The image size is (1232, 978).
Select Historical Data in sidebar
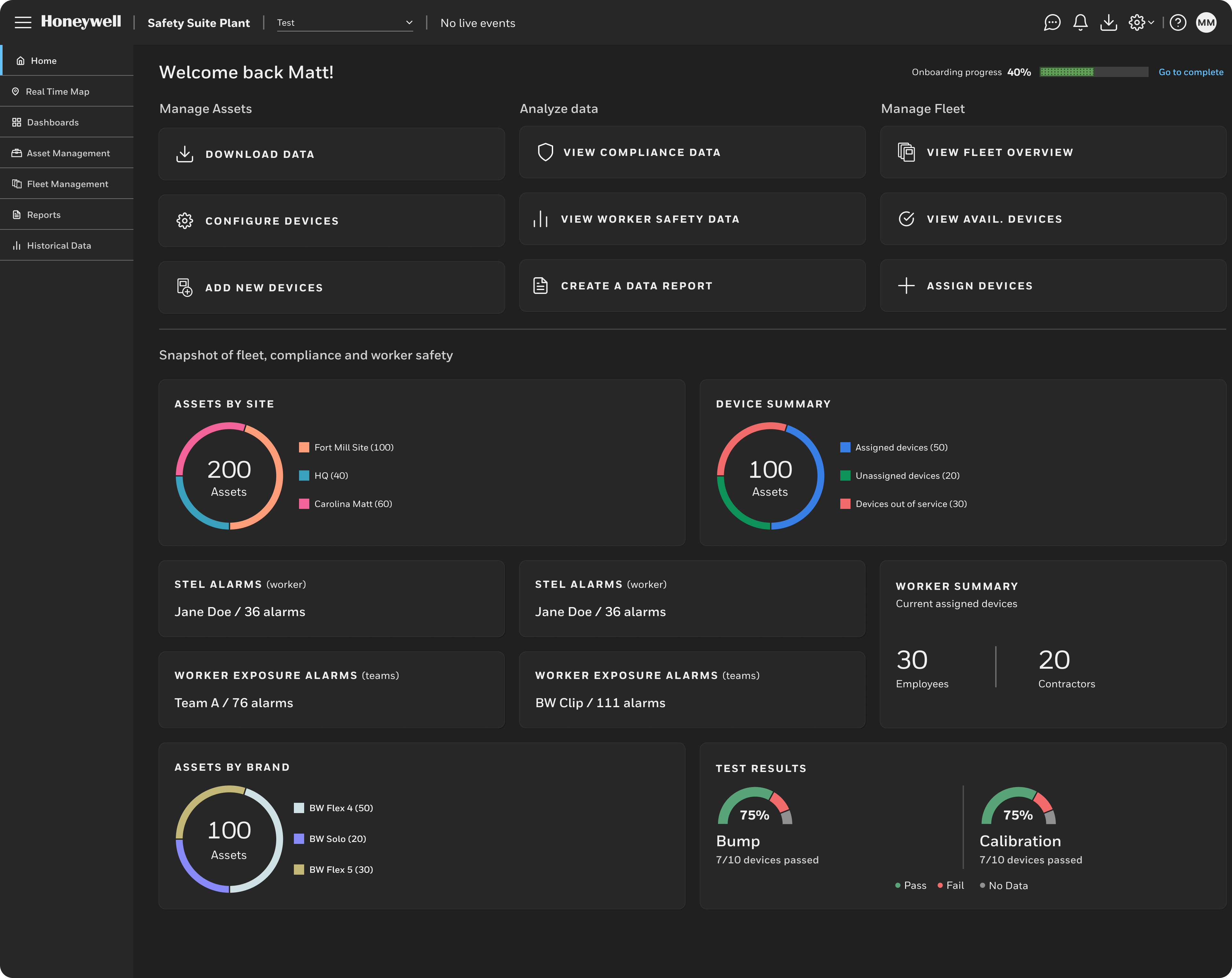58,246
